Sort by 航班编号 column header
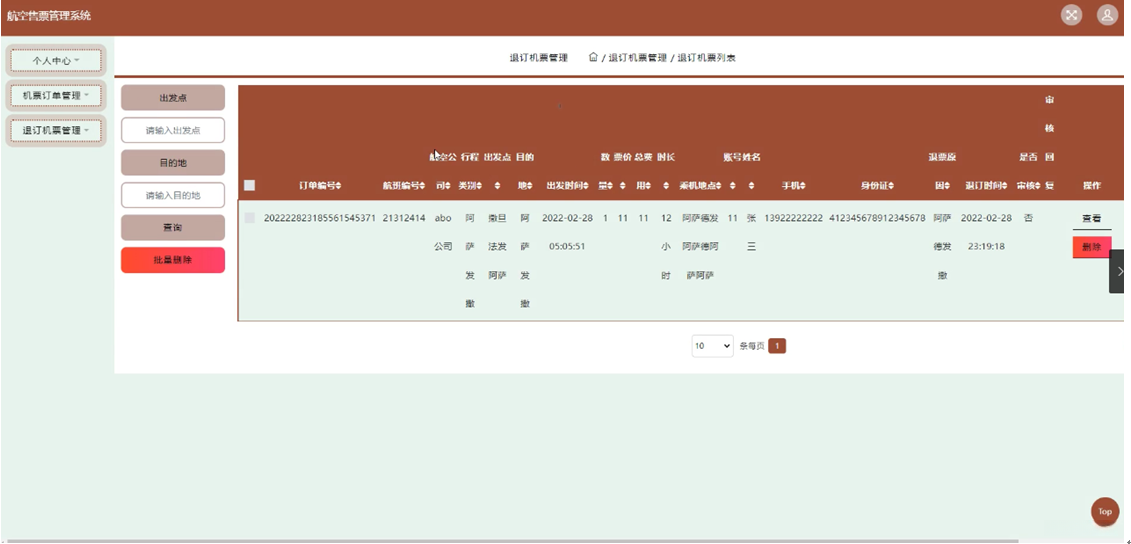The width and height of the screenshot is (1131, 544). pyautogui.click(x=403, y=185)
